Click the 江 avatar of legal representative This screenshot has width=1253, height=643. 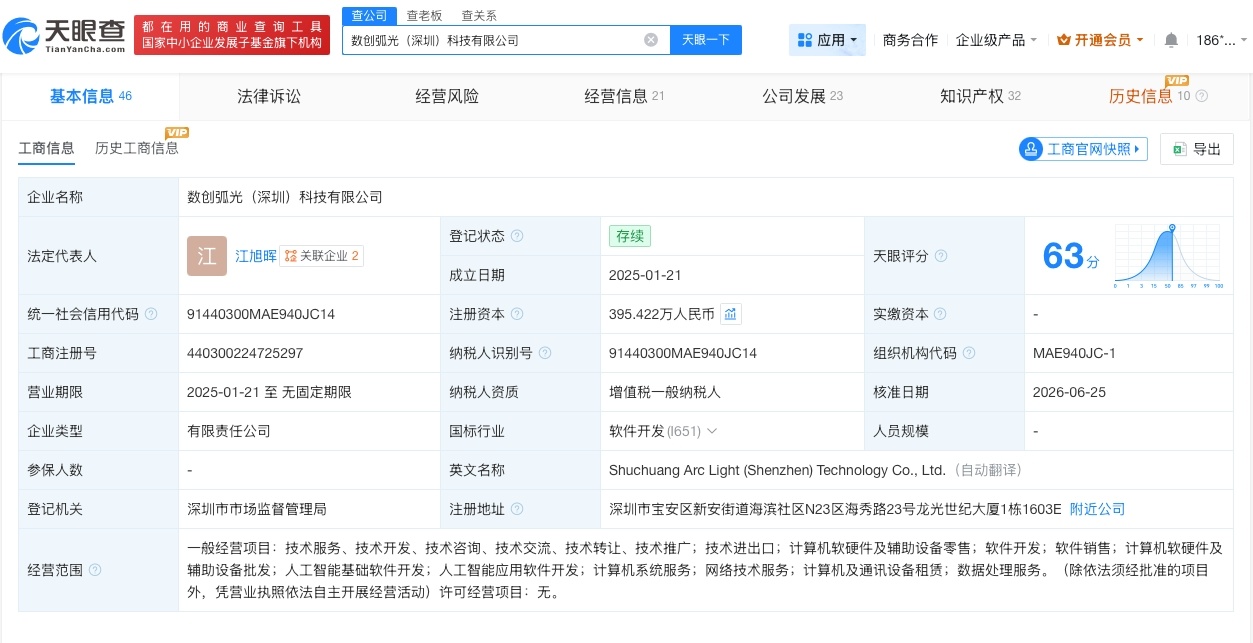pyautogui.click(x=207, y=256)
